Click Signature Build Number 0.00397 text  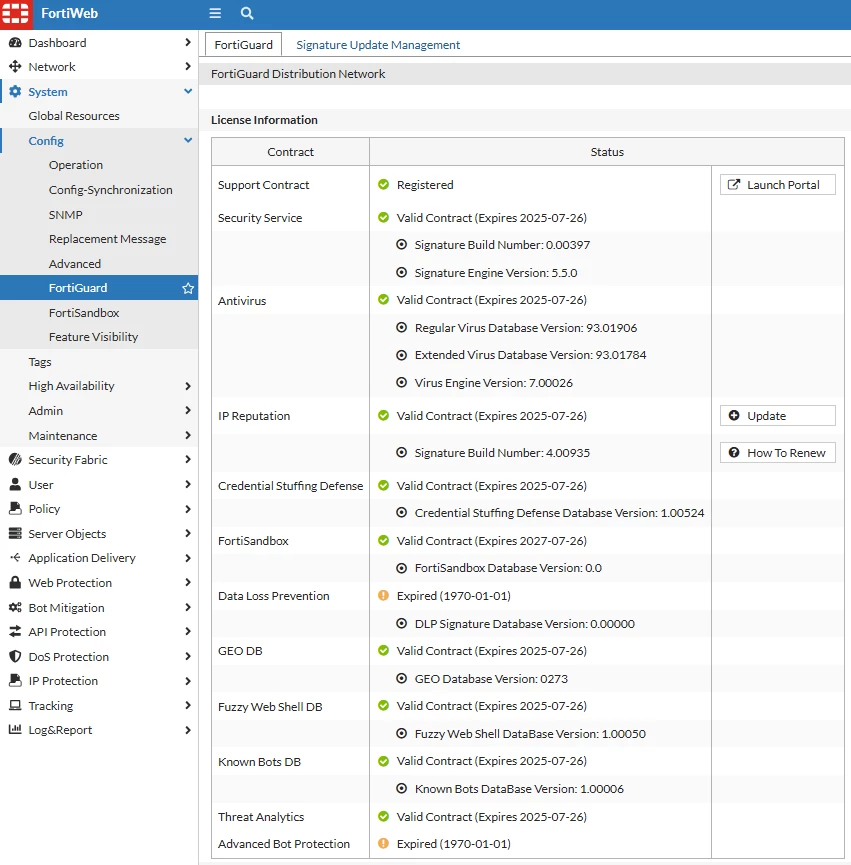(x=502, y=244)
